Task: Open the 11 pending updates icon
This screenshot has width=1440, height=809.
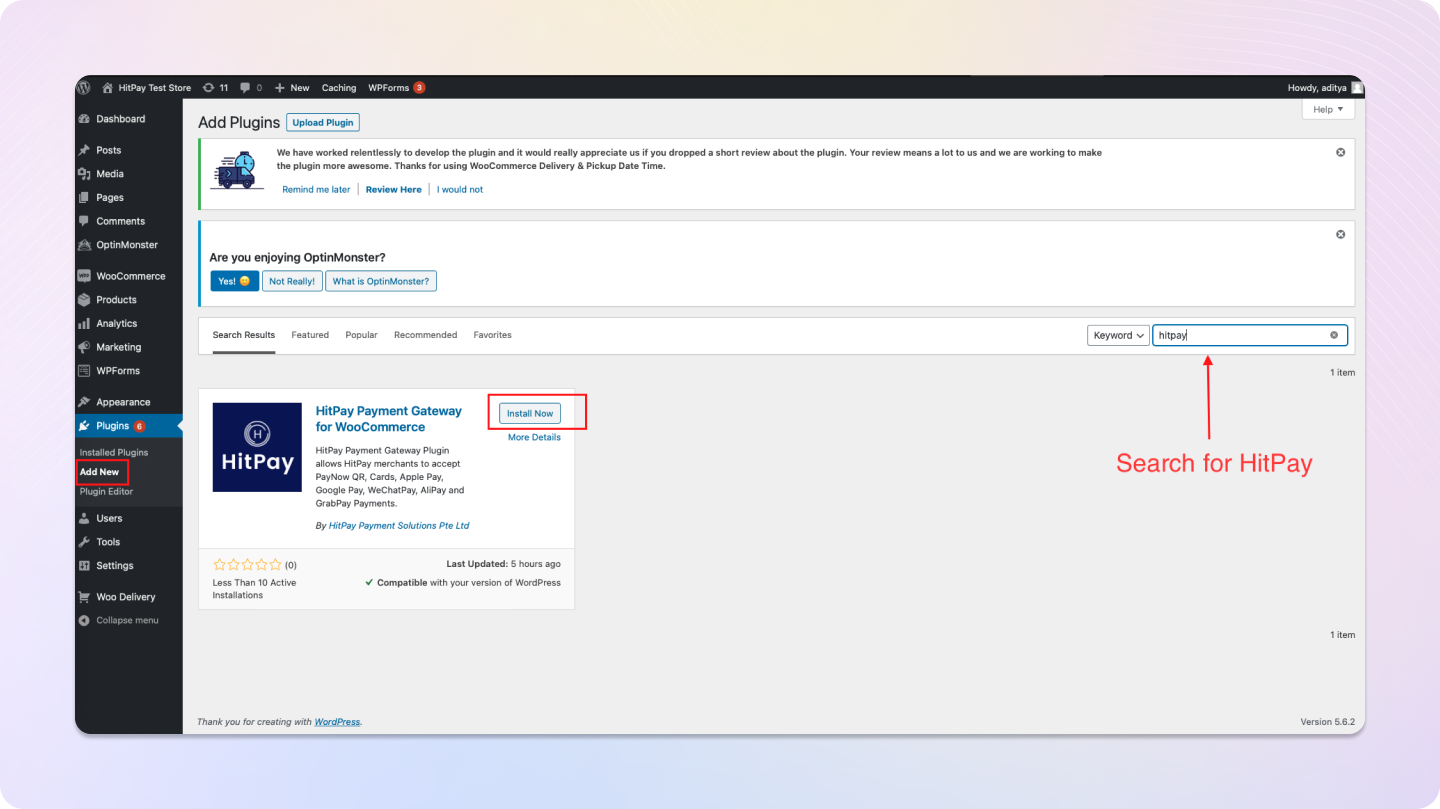Action: [x=215, y=88]
